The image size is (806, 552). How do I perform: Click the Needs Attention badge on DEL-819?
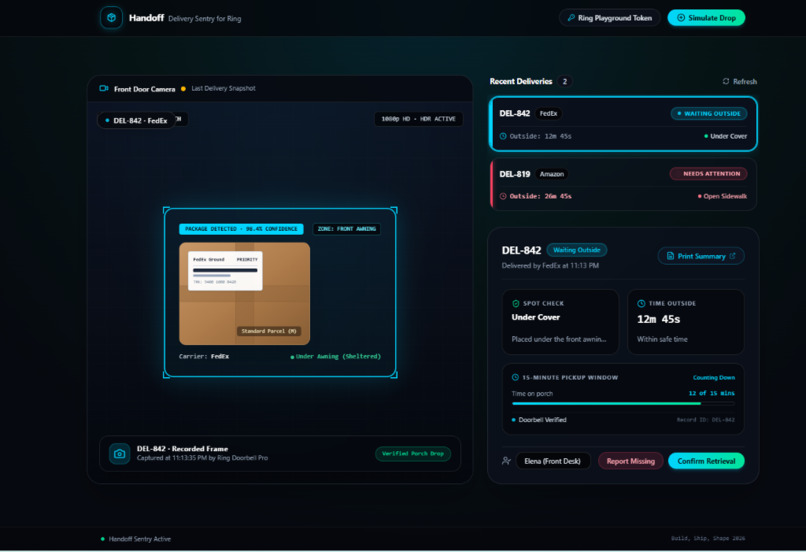[x=708, y=174]
